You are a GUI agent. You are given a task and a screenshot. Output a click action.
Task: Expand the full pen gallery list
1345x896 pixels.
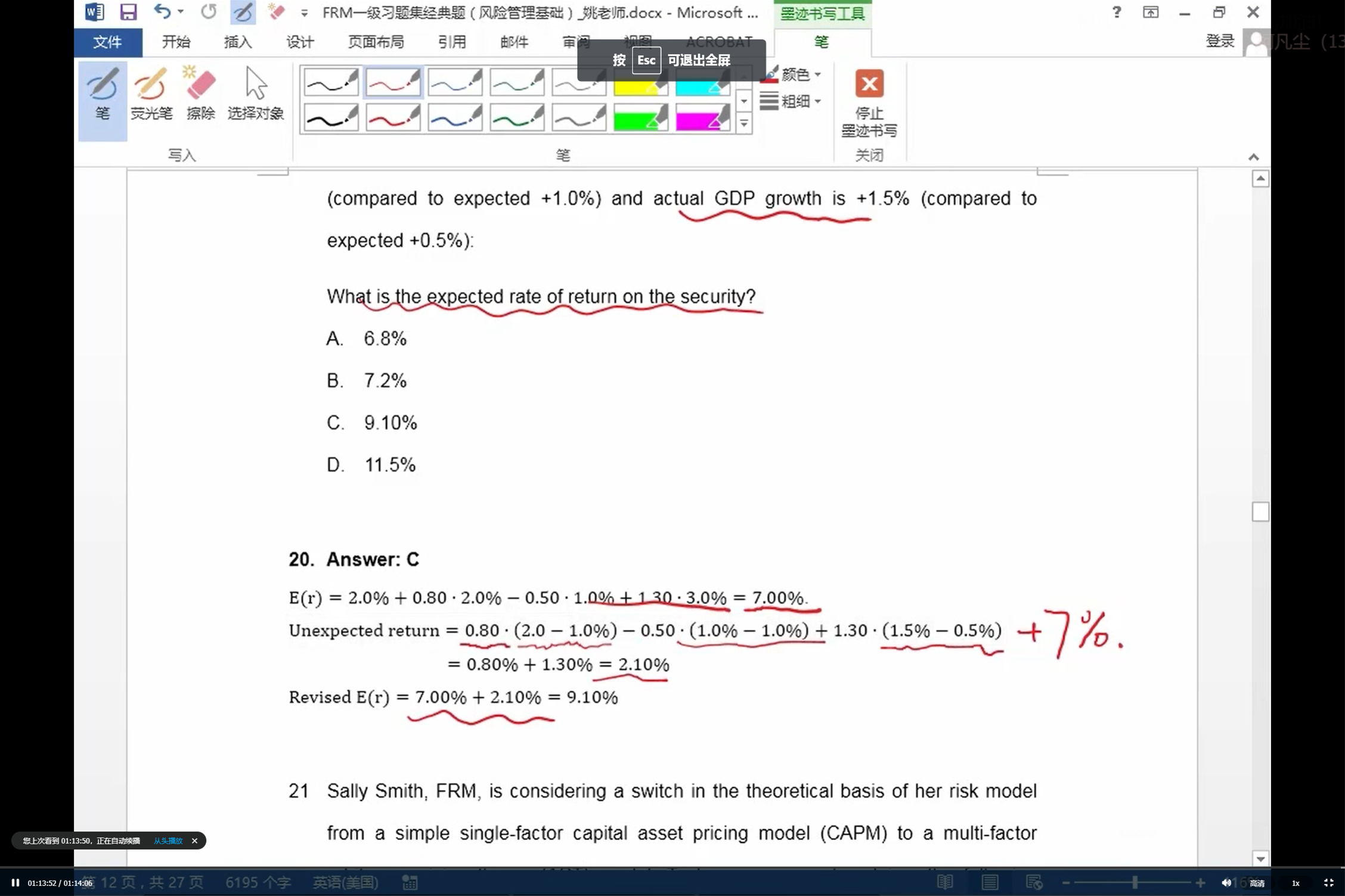(x=743, y=123)
